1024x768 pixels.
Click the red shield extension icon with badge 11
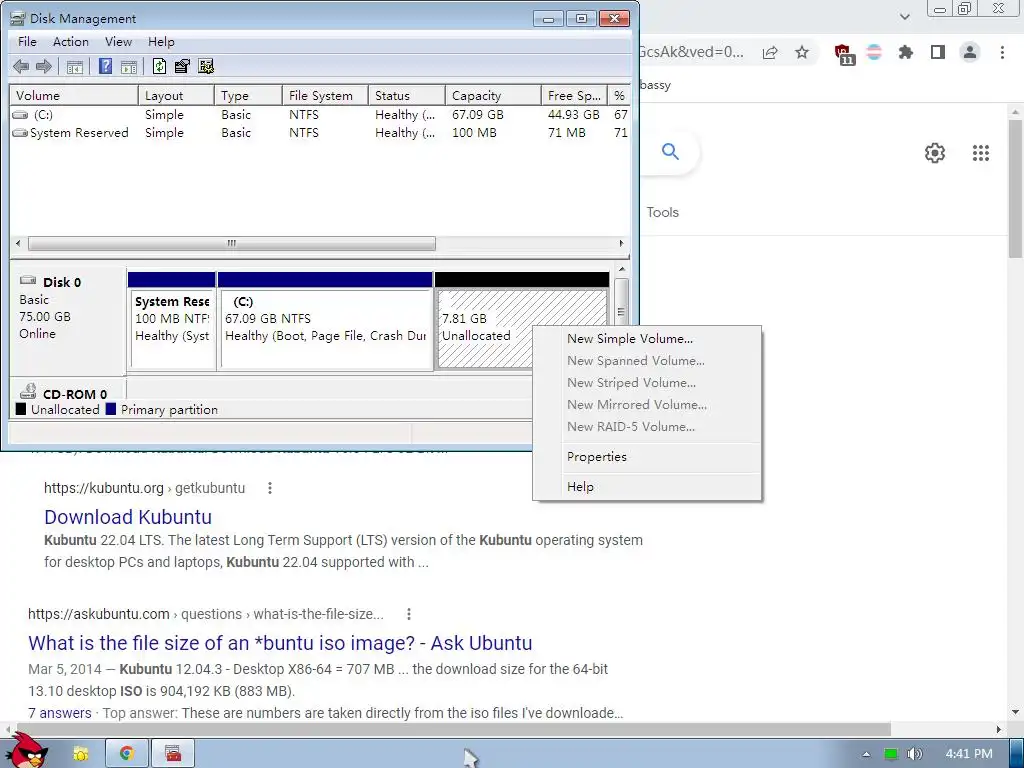coord(844,53)
